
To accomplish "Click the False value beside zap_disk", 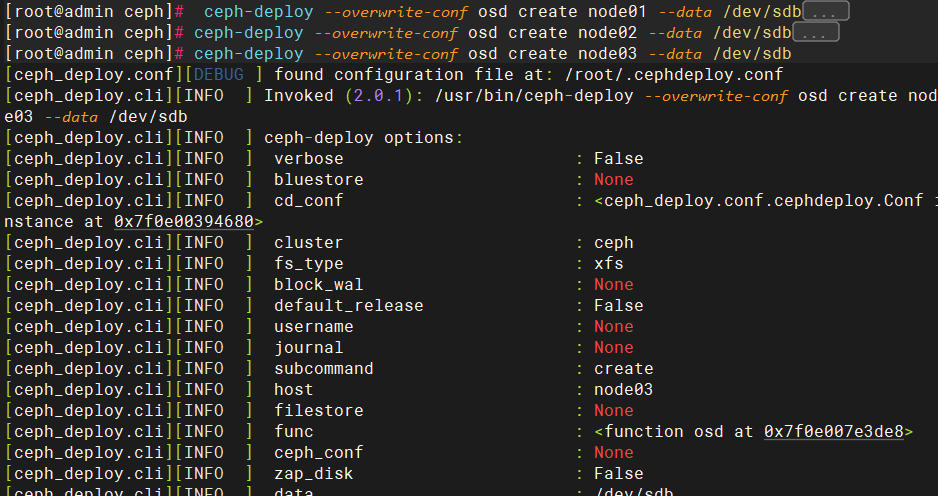I will tap(619, 473).
